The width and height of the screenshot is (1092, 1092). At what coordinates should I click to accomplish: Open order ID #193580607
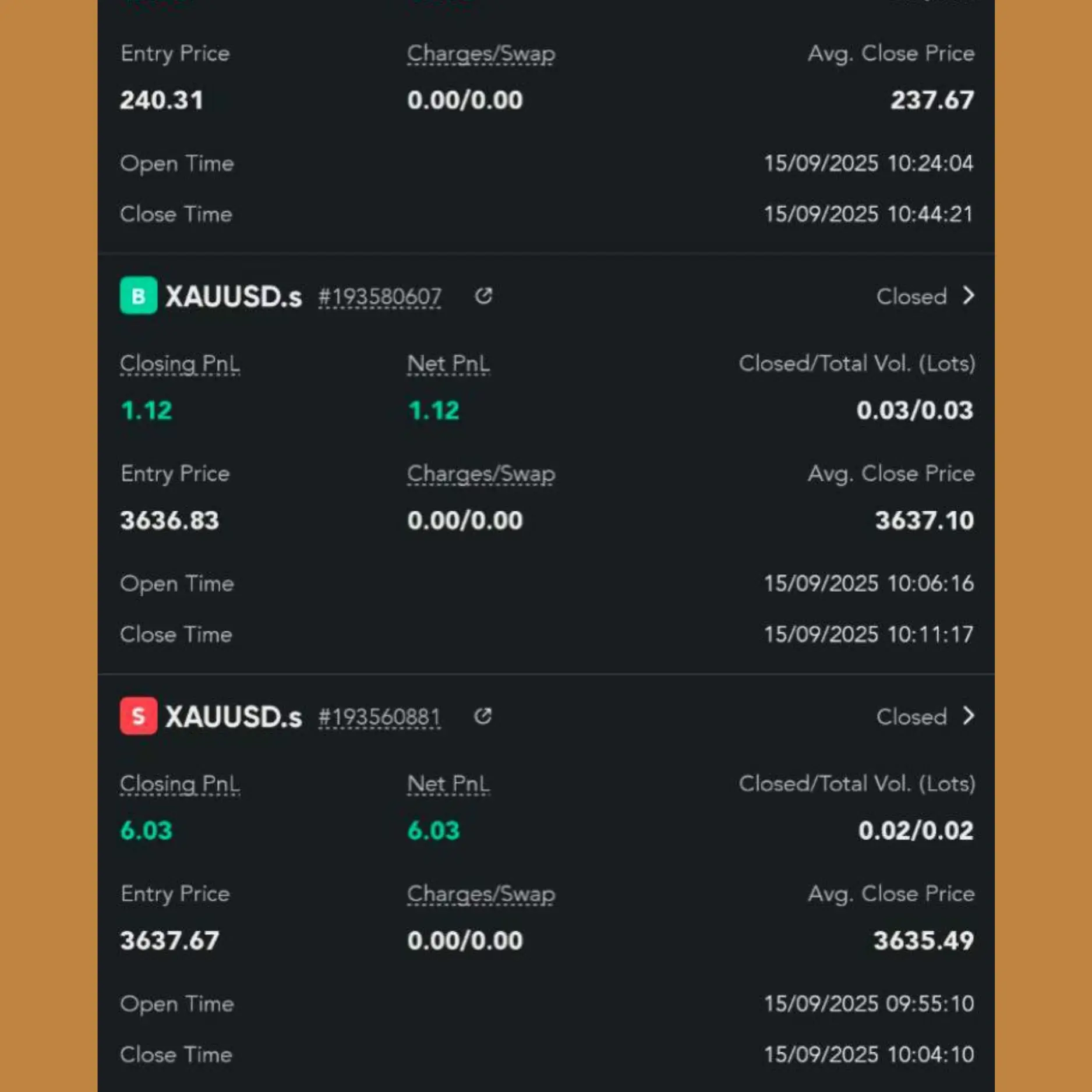(380, 297)
